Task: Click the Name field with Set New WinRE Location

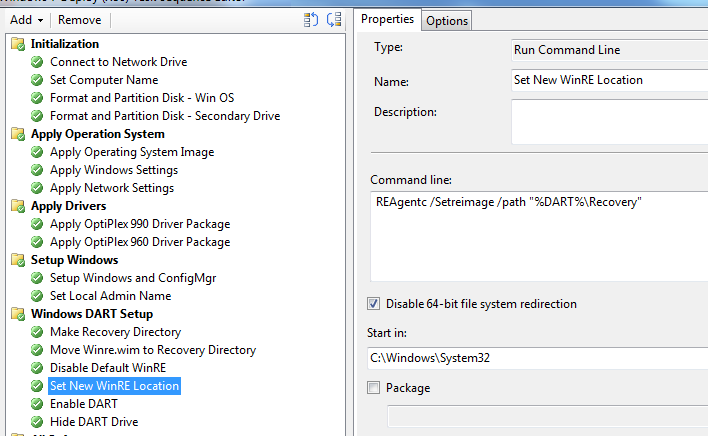Action: 610,80
